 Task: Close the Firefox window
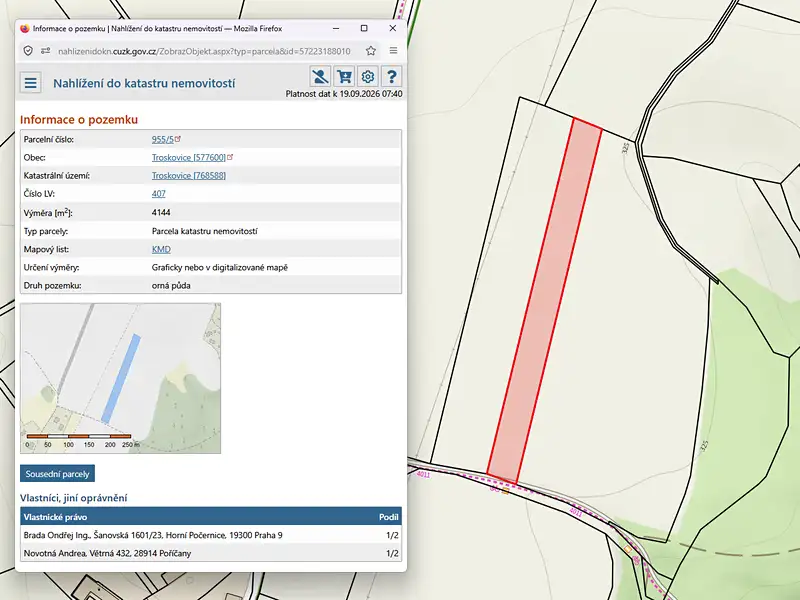point(392,29)
